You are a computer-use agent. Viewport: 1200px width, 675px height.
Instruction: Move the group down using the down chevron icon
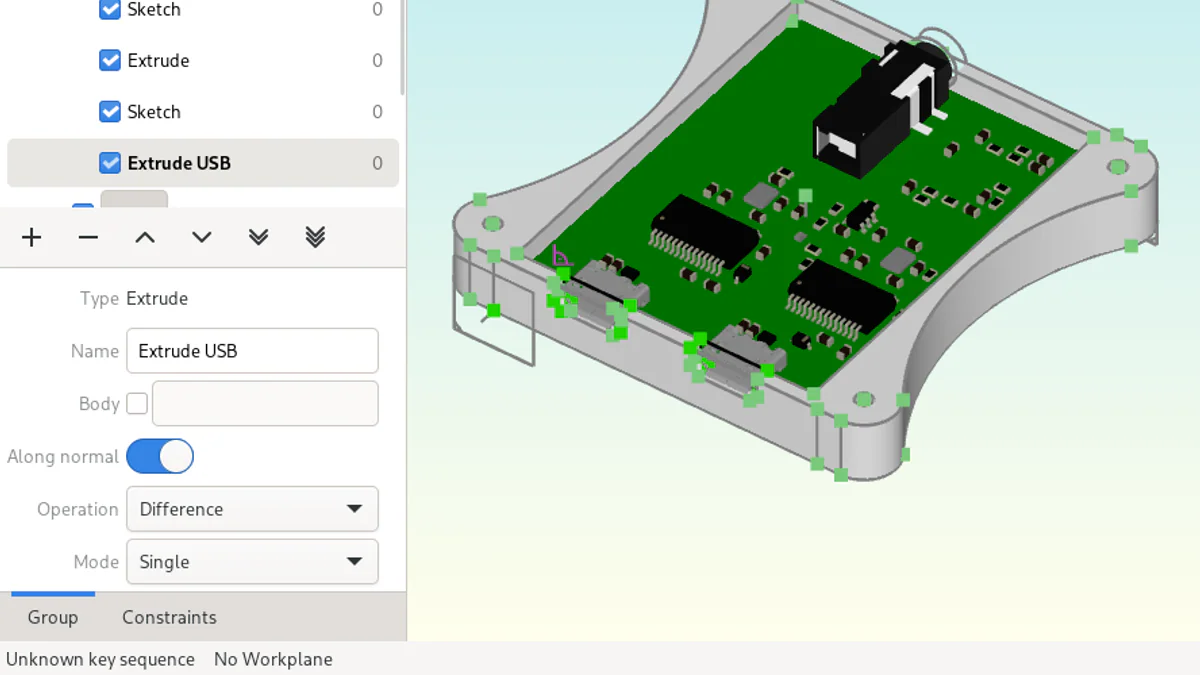[200, 237]
